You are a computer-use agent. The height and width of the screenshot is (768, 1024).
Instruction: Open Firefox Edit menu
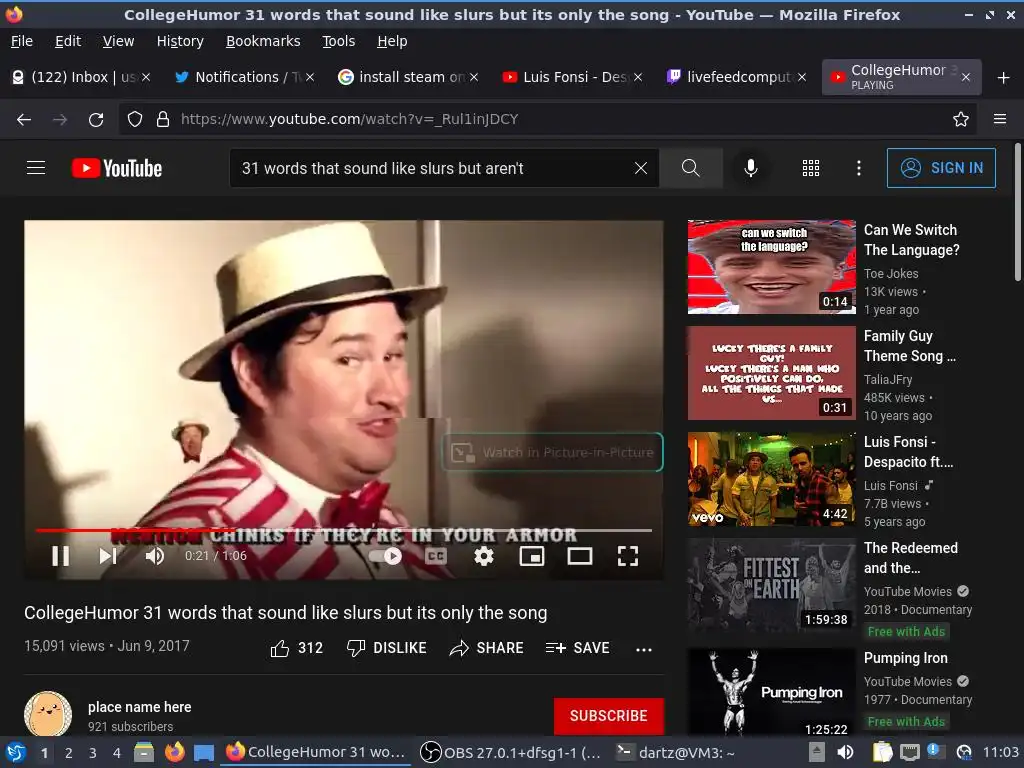point(68,41)
